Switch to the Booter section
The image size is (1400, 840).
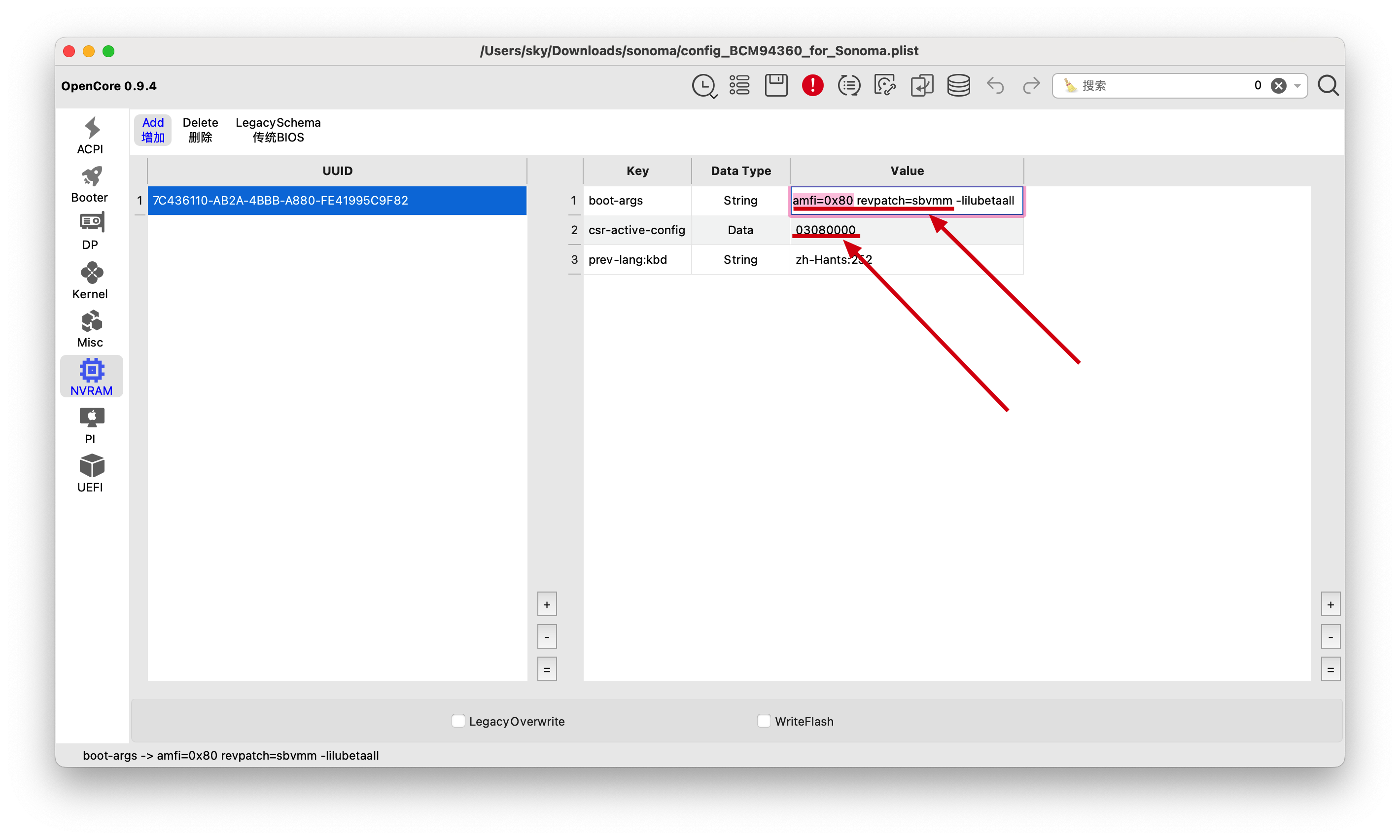(91, 184)
